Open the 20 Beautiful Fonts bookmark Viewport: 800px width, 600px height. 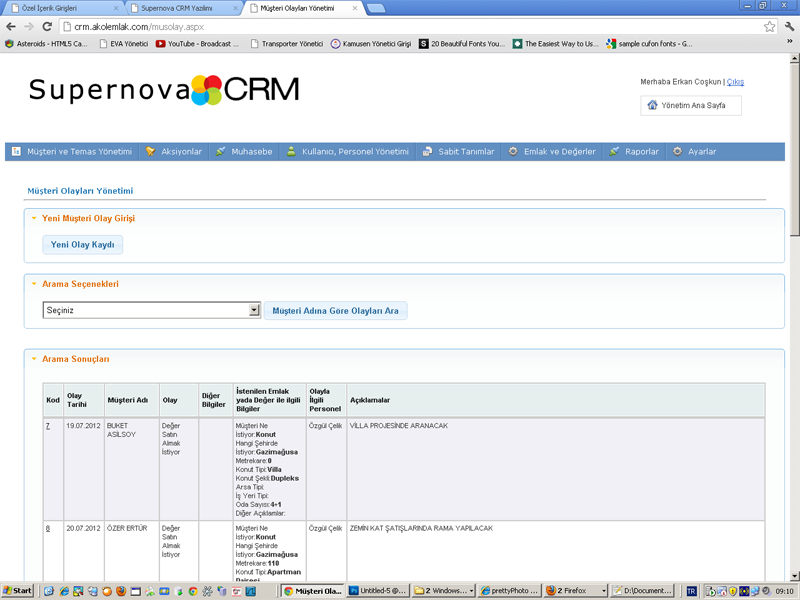pyautogui.click(x=462, y=44)
